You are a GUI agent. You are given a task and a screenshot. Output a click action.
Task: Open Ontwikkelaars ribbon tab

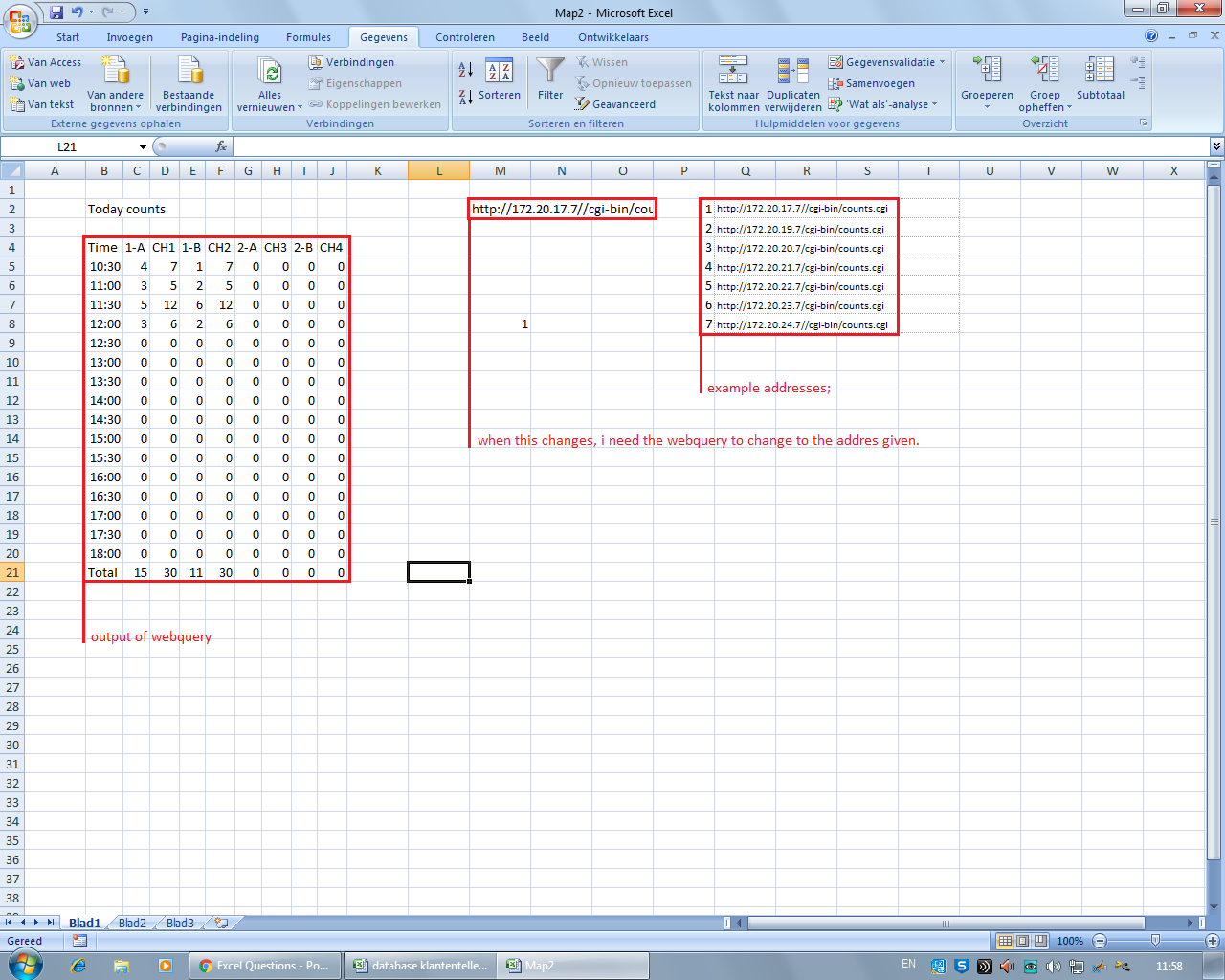[613, 37]
